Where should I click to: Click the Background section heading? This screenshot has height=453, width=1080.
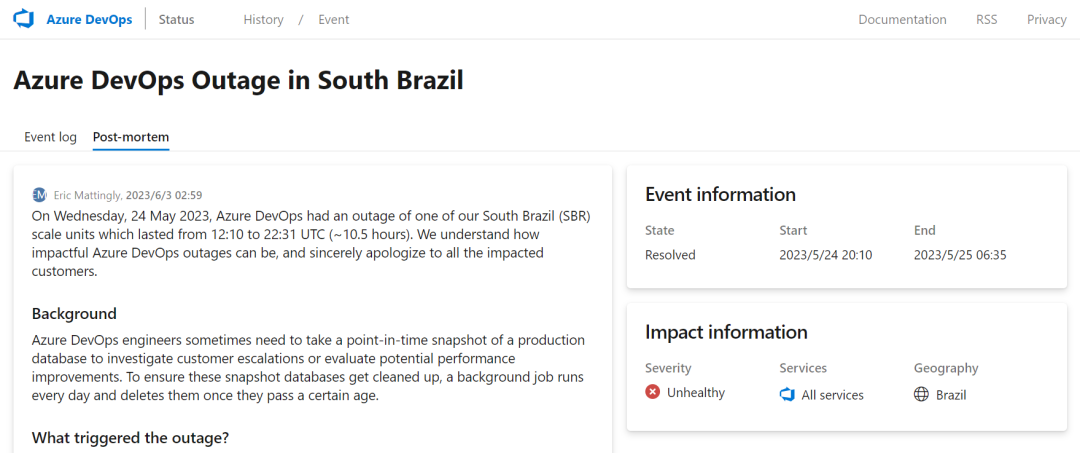[x=74, y=314]
